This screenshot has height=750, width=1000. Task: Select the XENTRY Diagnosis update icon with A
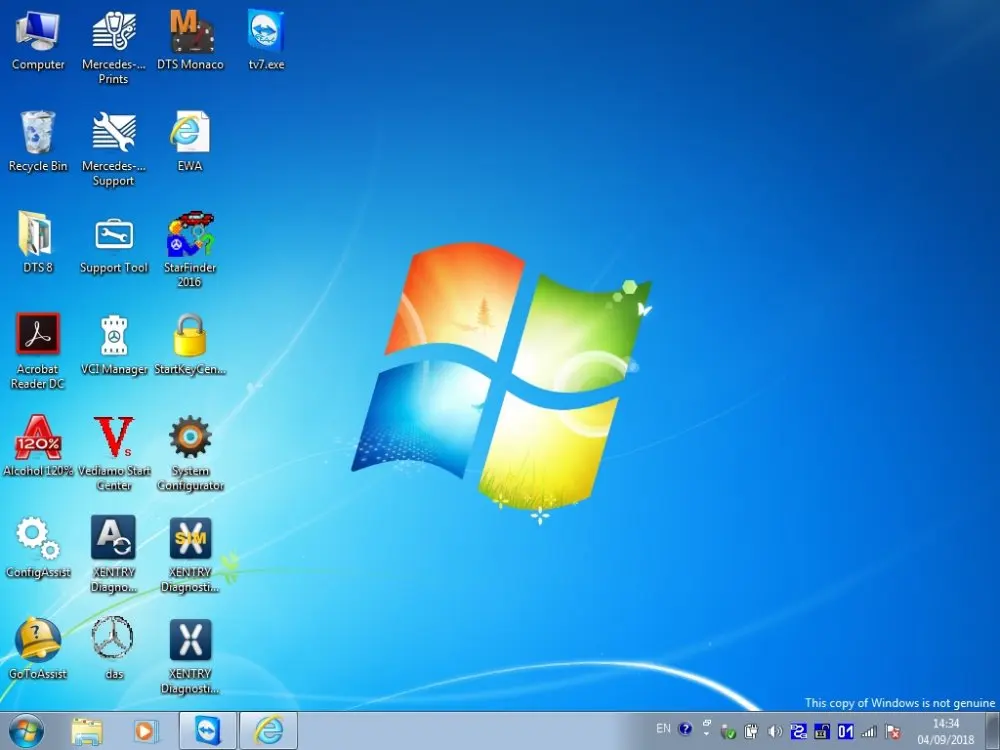point(114,555)
